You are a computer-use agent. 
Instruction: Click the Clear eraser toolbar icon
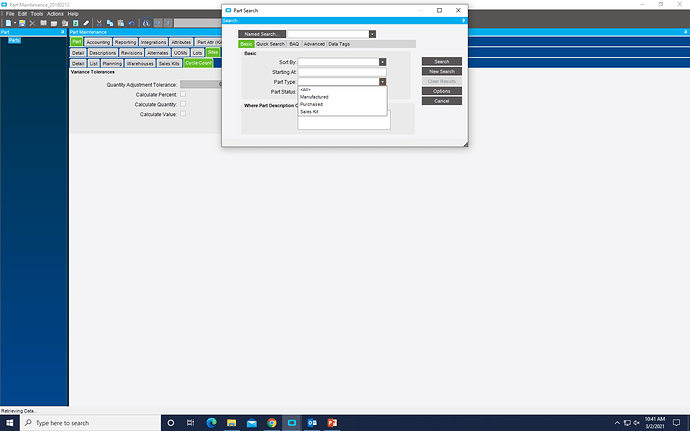point(86,23)
